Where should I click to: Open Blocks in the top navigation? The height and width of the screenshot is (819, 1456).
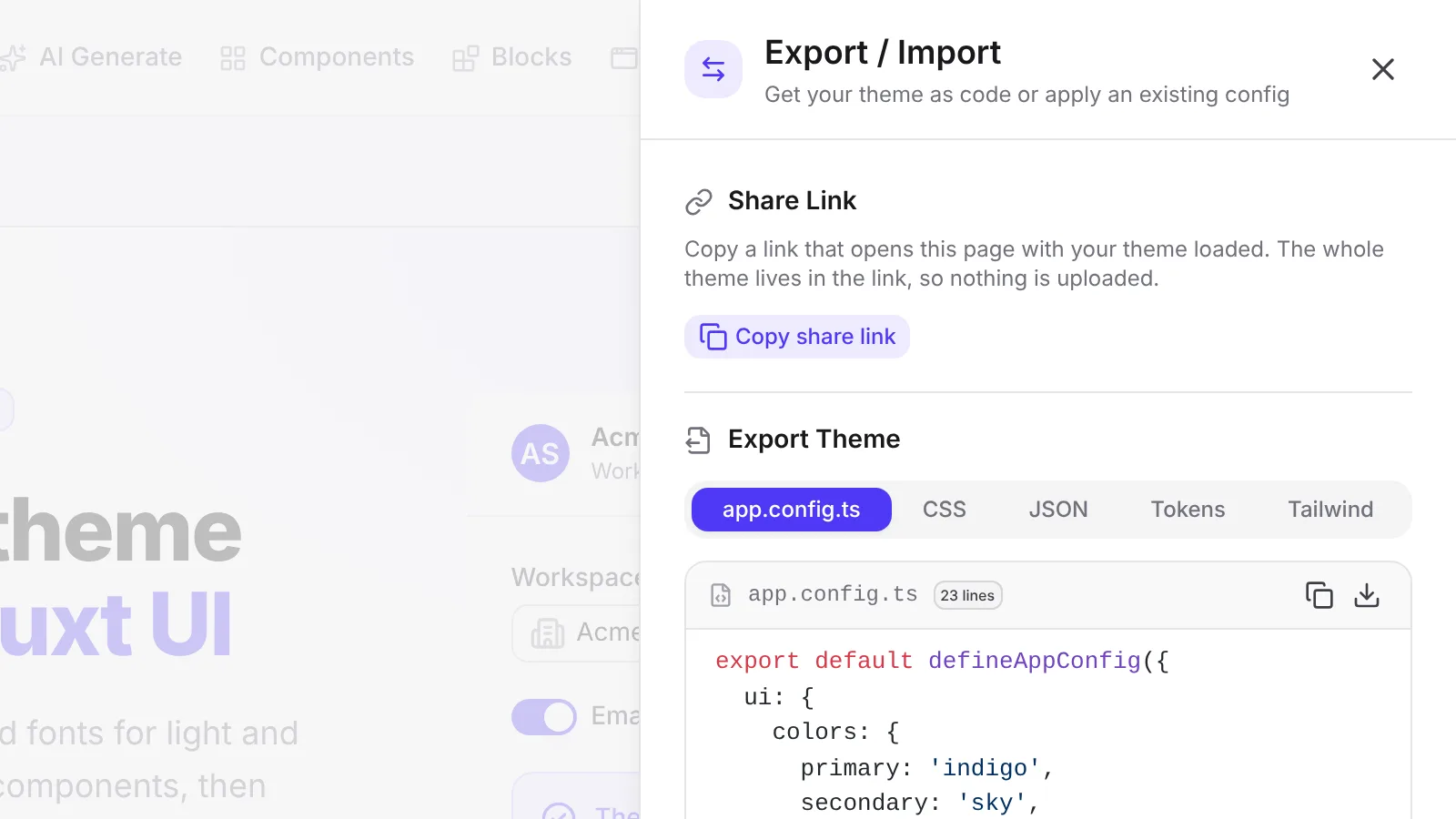tap(512, 57)
